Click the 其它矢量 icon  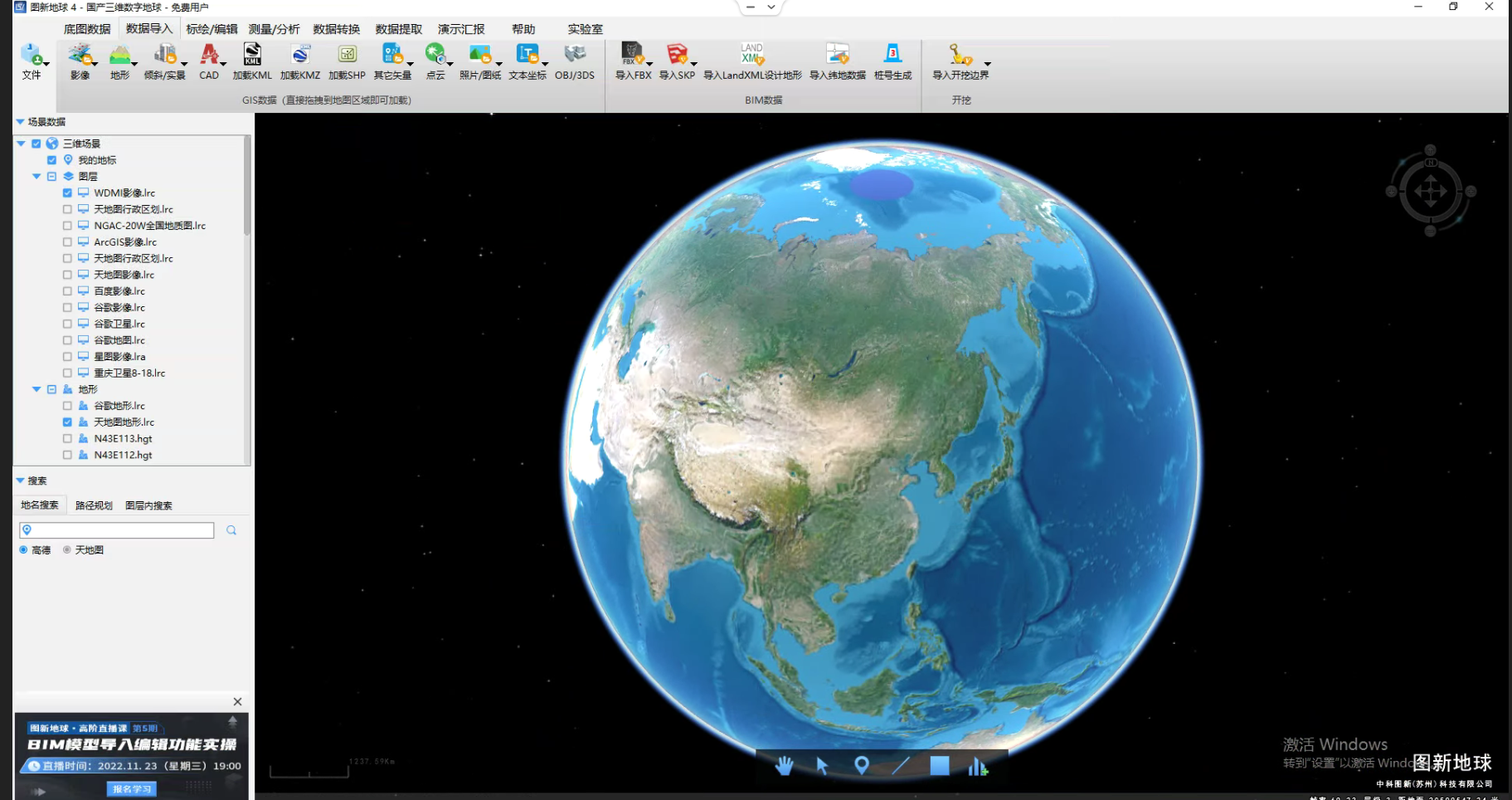tap(391, 55)
